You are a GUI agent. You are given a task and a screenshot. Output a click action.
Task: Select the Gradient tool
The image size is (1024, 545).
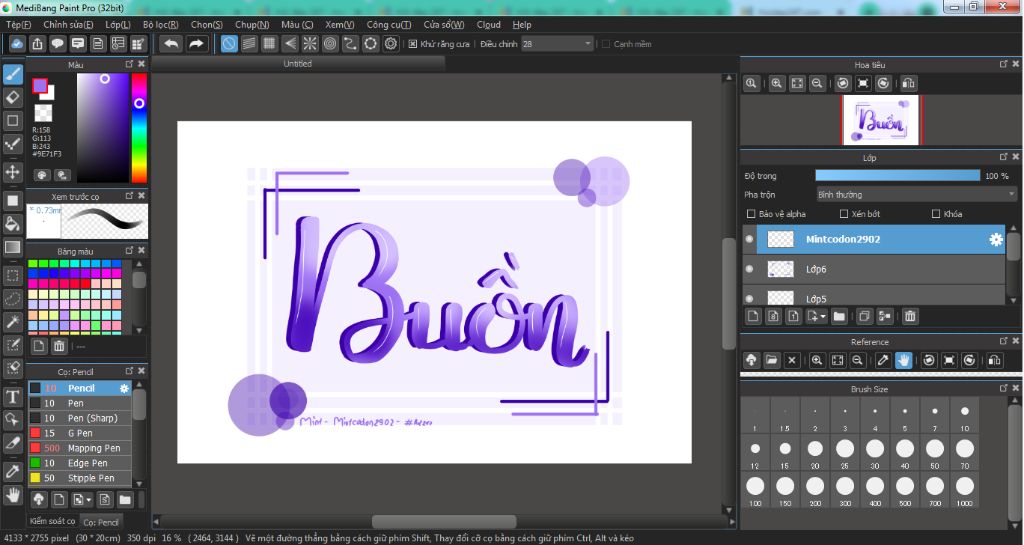click(x=12, y=247)
